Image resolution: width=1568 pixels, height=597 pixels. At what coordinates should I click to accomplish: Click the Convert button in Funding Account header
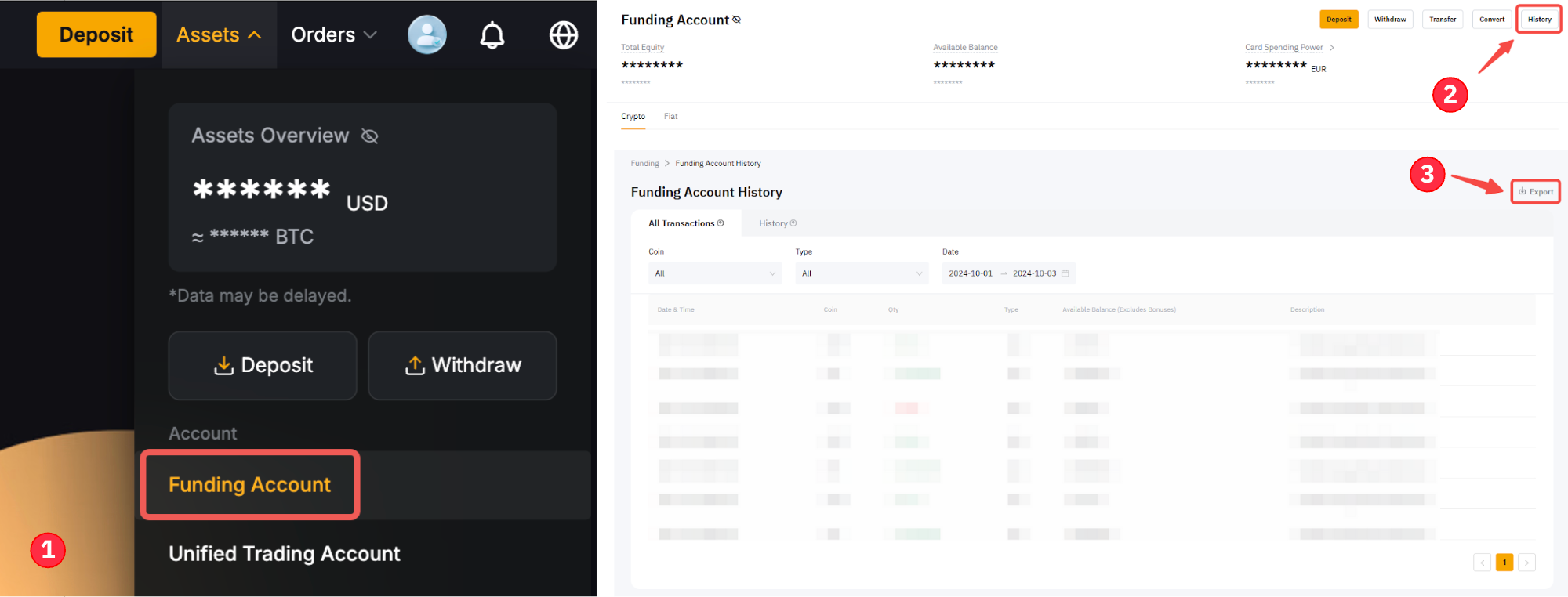click(1491, 20)
